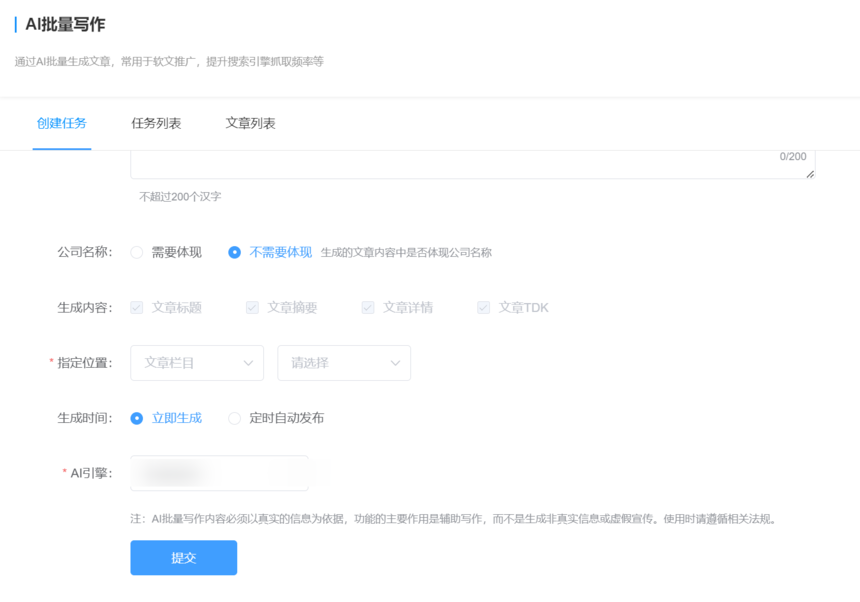The height and width of the screenshot is (602, 860).
Task: Click the textarea resize handle icon
Action: click(810, 174)
